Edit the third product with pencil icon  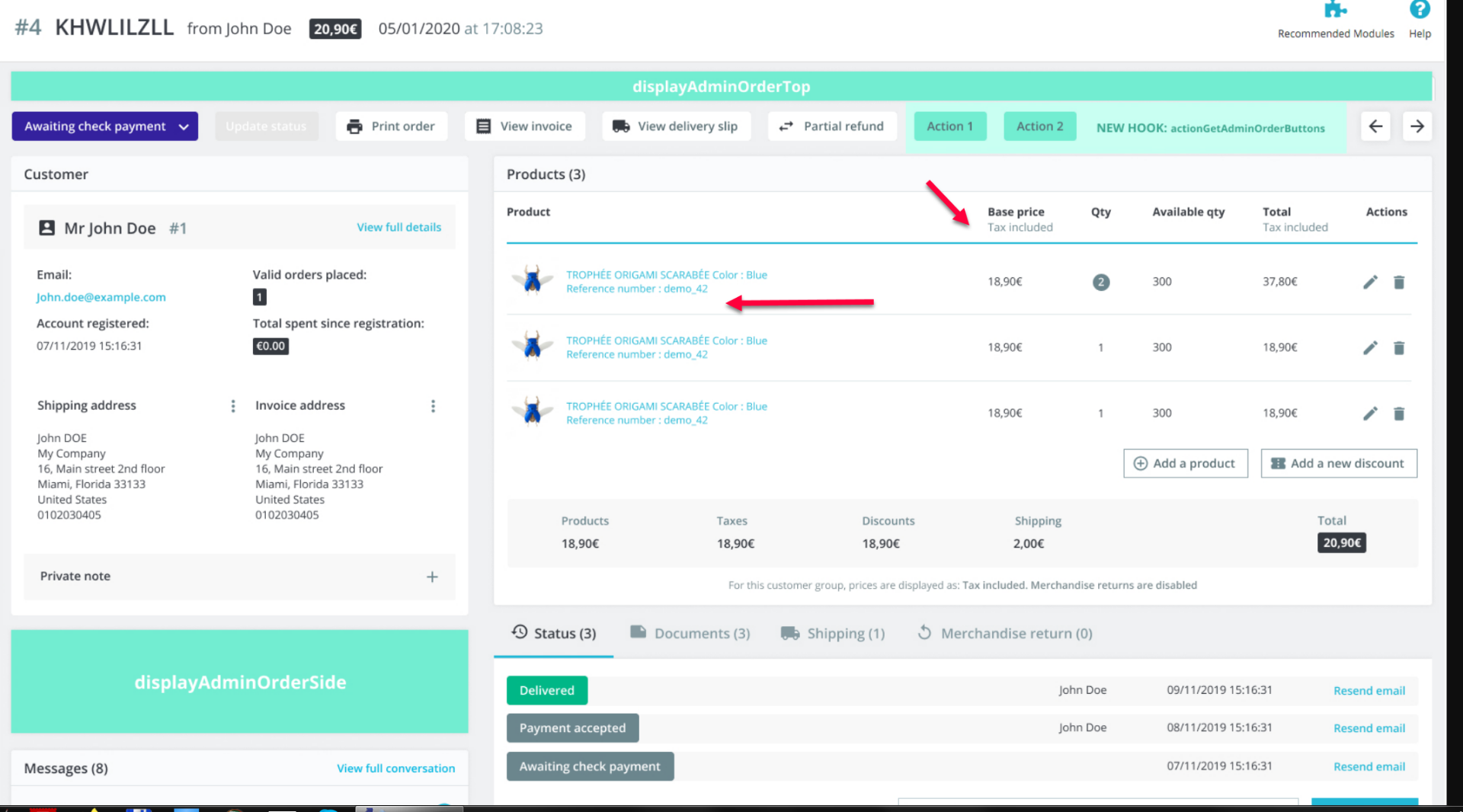[1370, 414]
